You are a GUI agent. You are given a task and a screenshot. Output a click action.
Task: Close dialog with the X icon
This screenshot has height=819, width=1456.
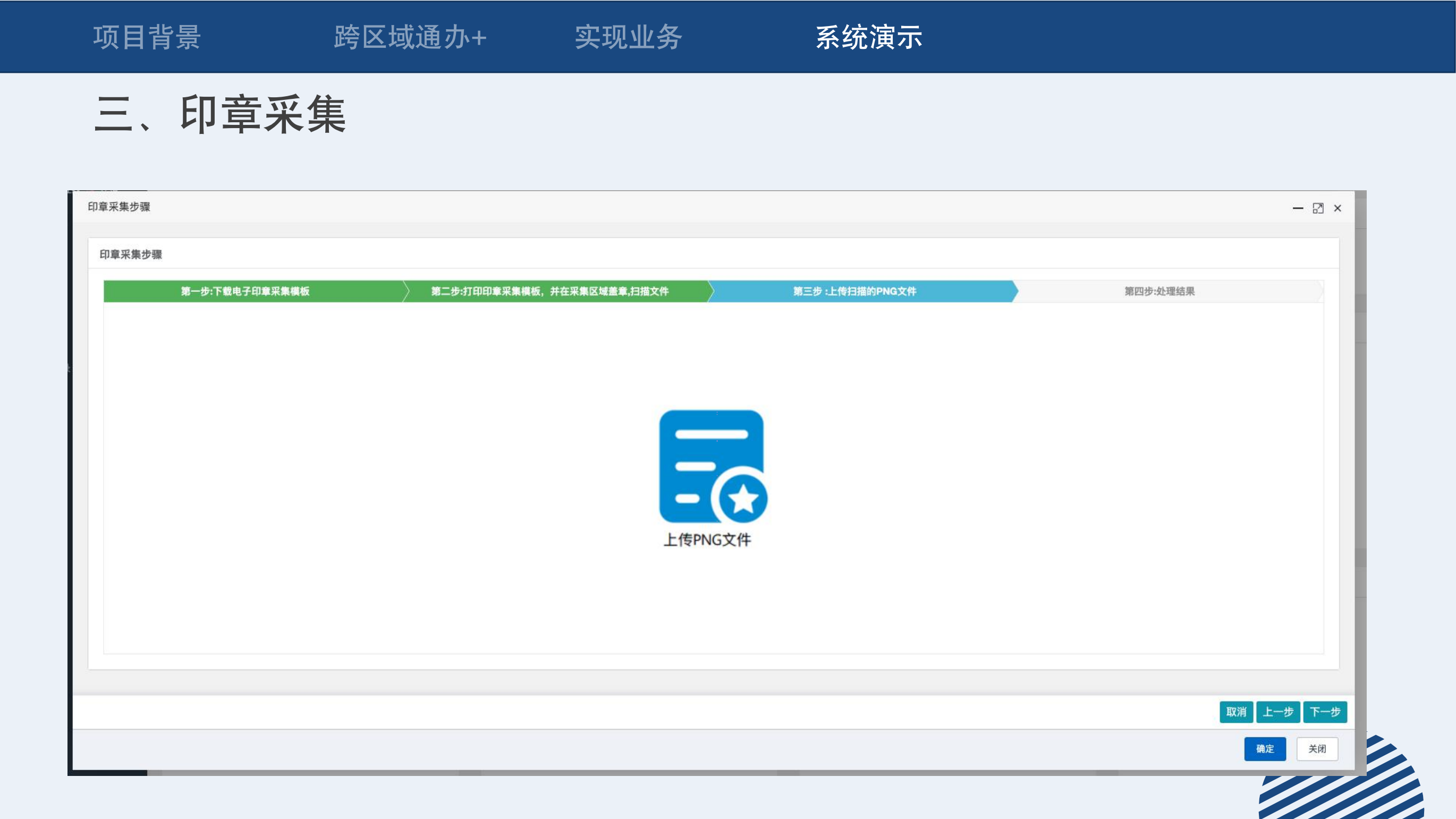[x=1338, y=208]
